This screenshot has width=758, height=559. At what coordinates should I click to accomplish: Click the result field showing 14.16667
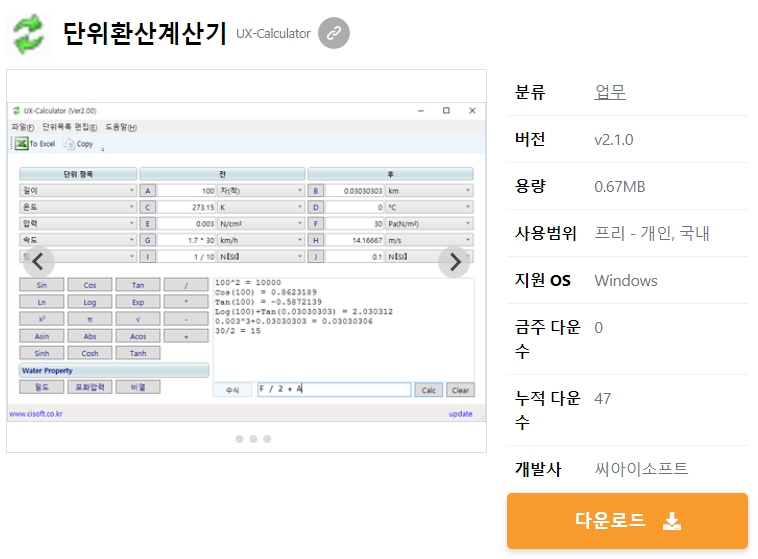pos(355,240)
